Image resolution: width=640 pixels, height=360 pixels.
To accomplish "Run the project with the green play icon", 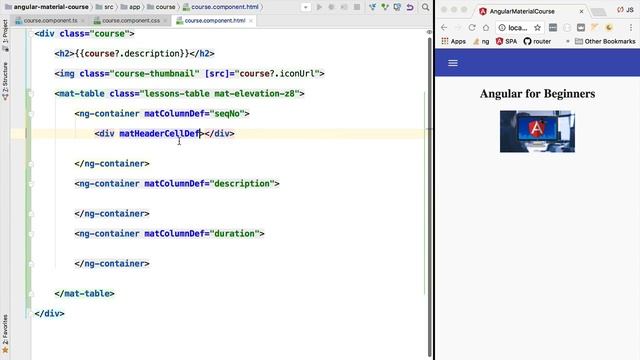I will coord(319,7).
